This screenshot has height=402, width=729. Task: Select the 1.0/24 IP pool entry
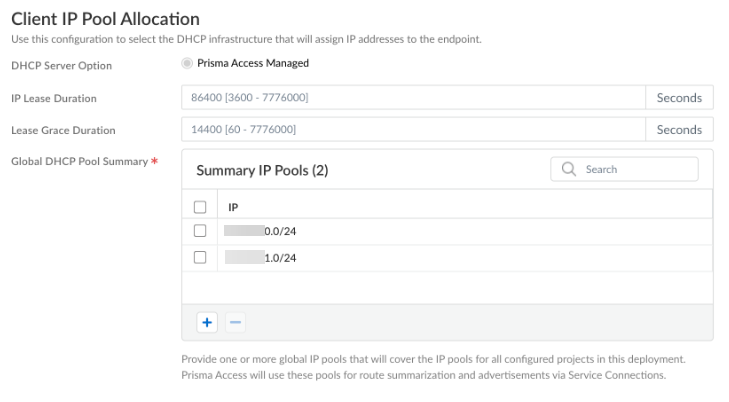(x=262, y=258)
